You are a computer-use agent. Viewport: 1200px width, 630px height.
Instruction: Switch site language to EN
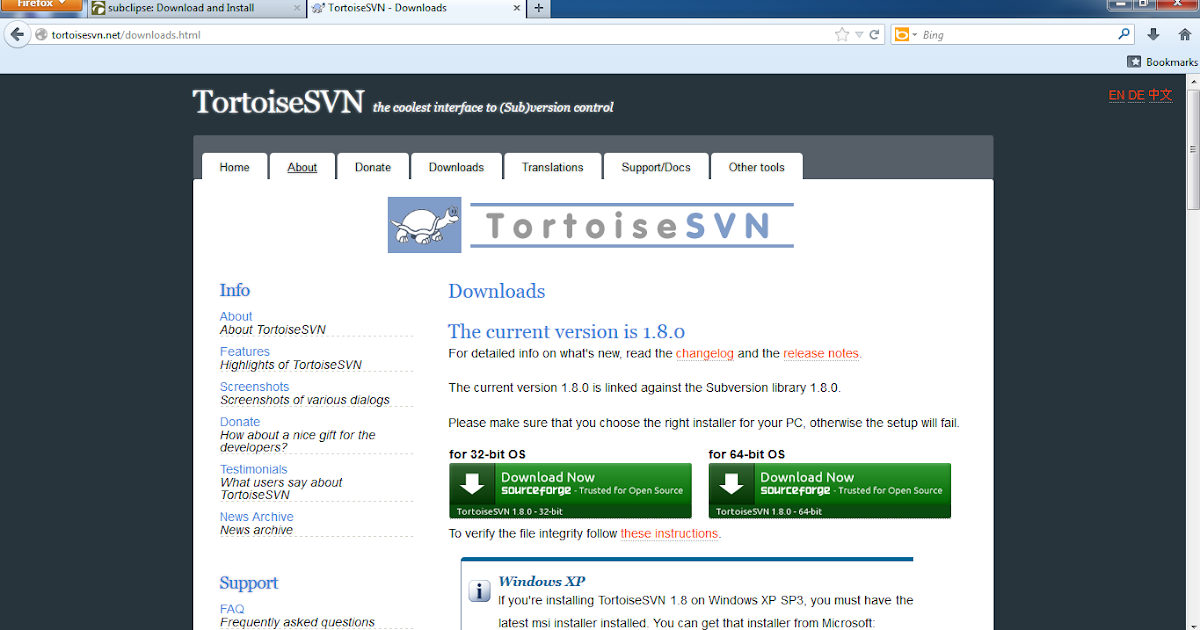point(1117,95)
